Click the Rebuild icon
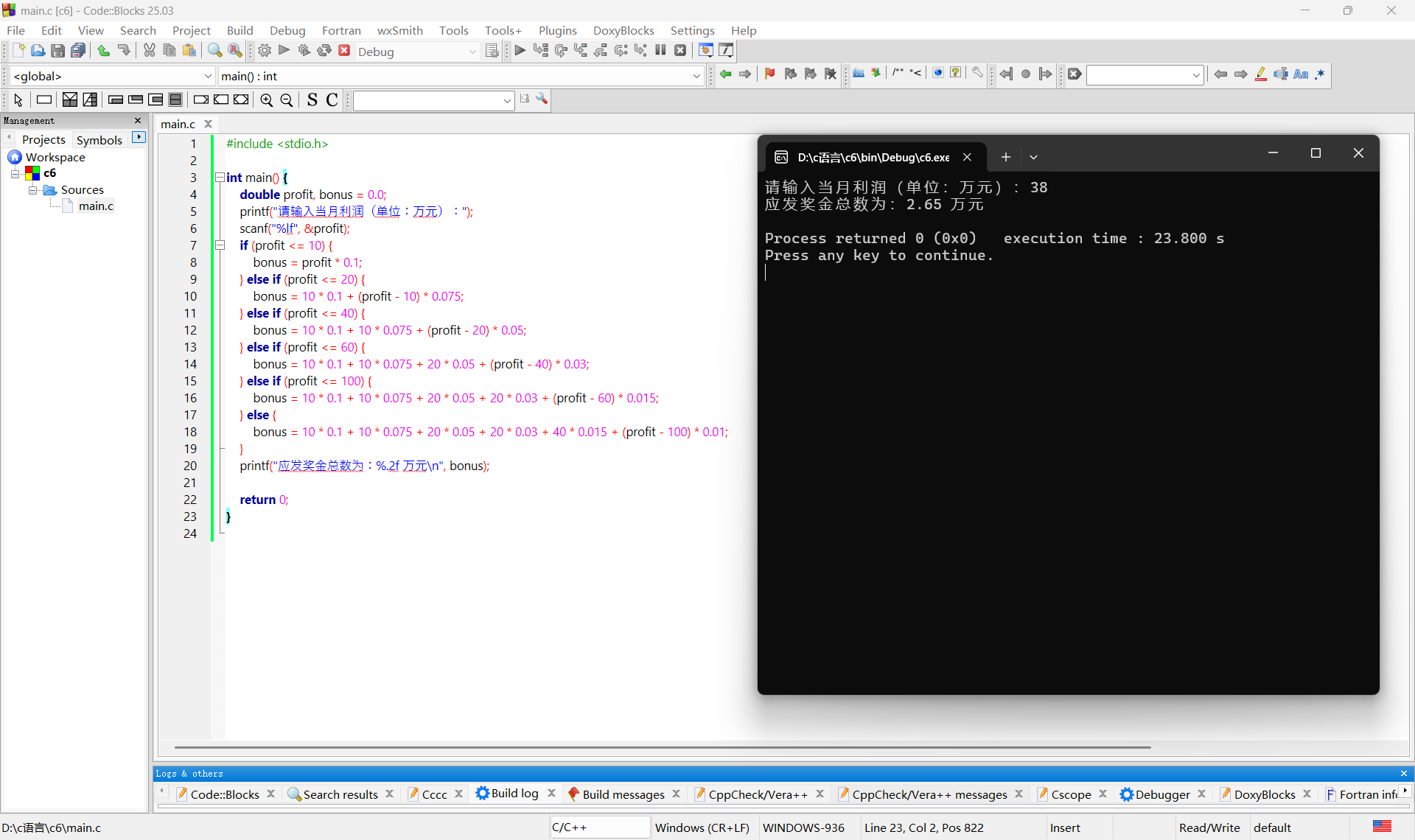The height and width of the screenshot is (840, 1415). point(324,51)
